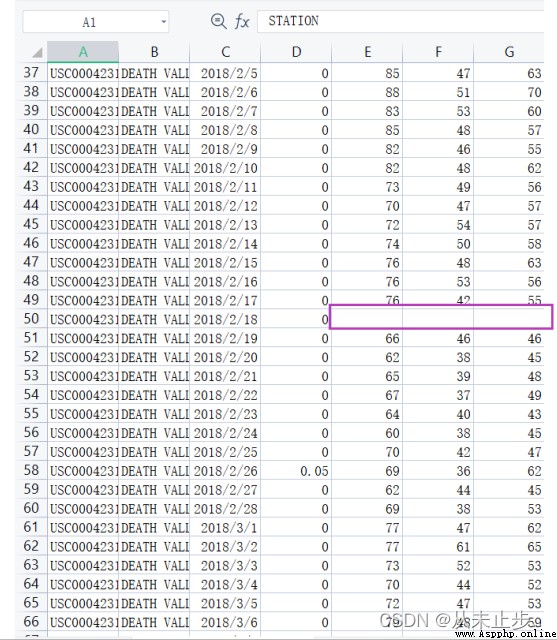Click the formula bar containing STATION

tap(400, 21)
